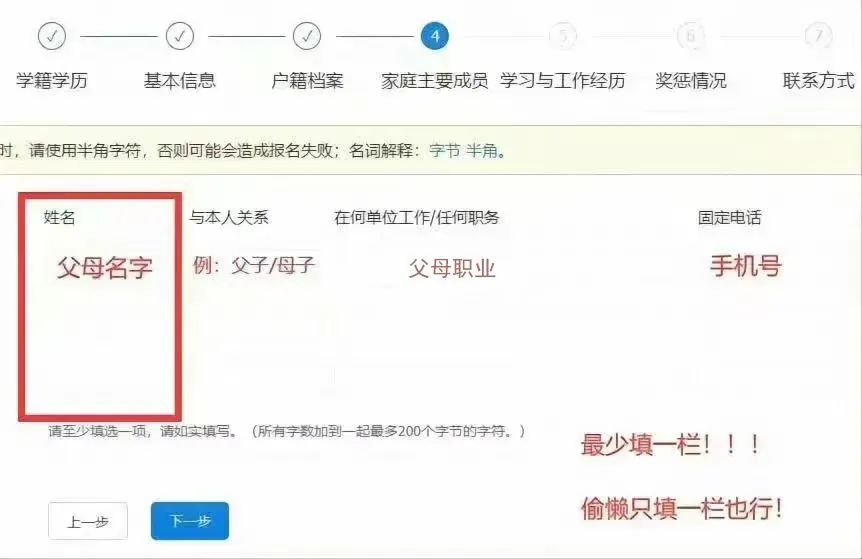Image resolution: width=862 pixels, height=559 pixels.
Task: Click the first completed step checkmark circle
Action: coord(52,36)
